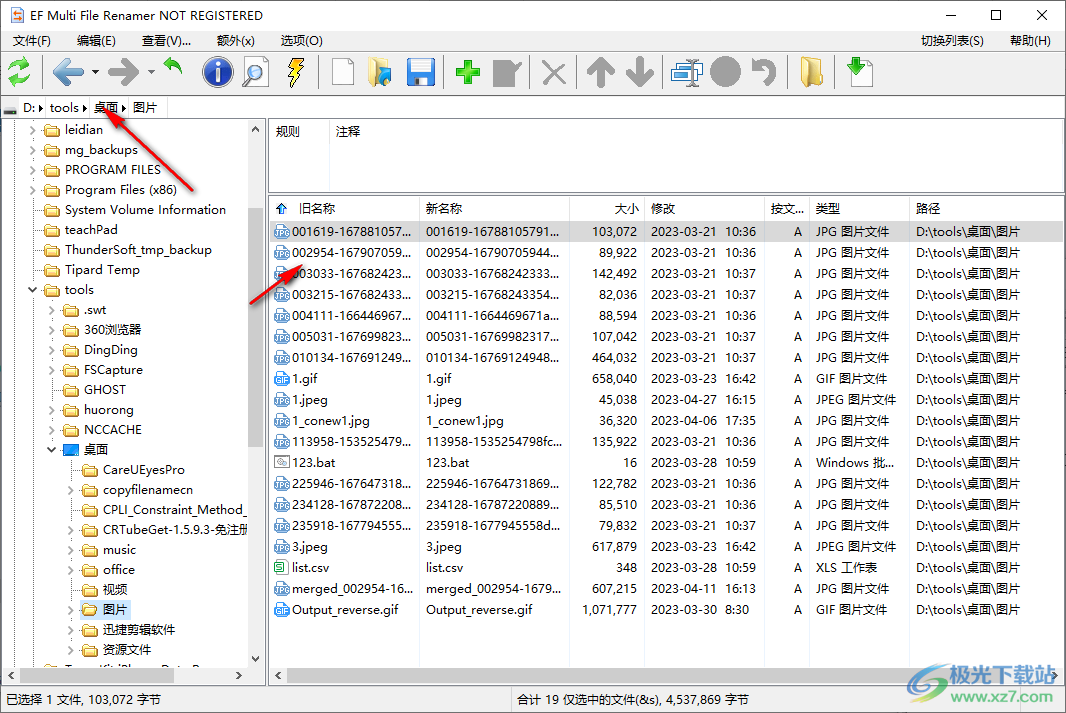Open the 查看(V) menu
Image resolution: width=1066 pixels, height=713 pixels.
tap(166, 41)
